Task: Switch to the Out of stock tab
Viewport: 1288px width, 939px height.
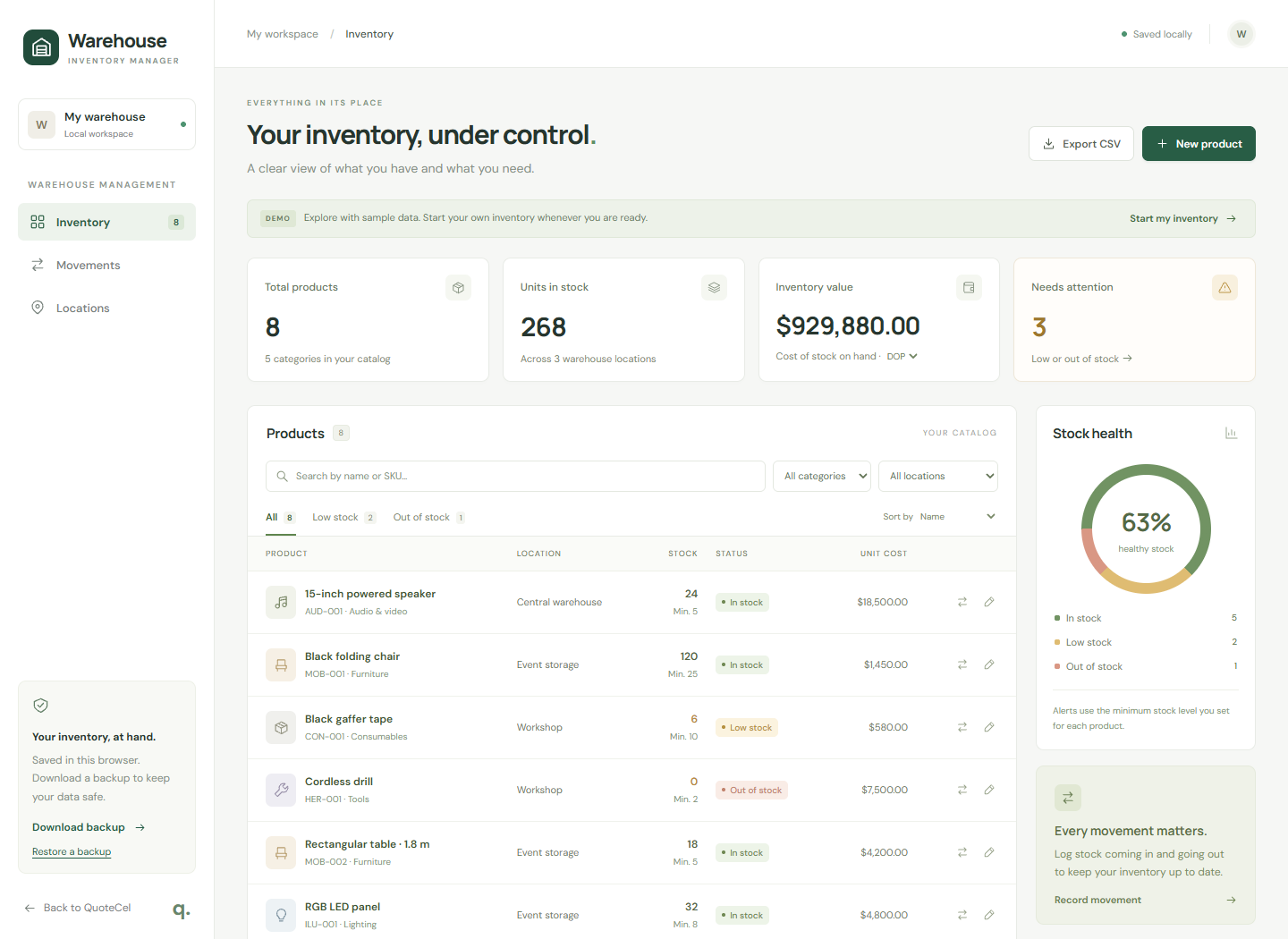Action: pyautogui.click(x=428, y=518)
